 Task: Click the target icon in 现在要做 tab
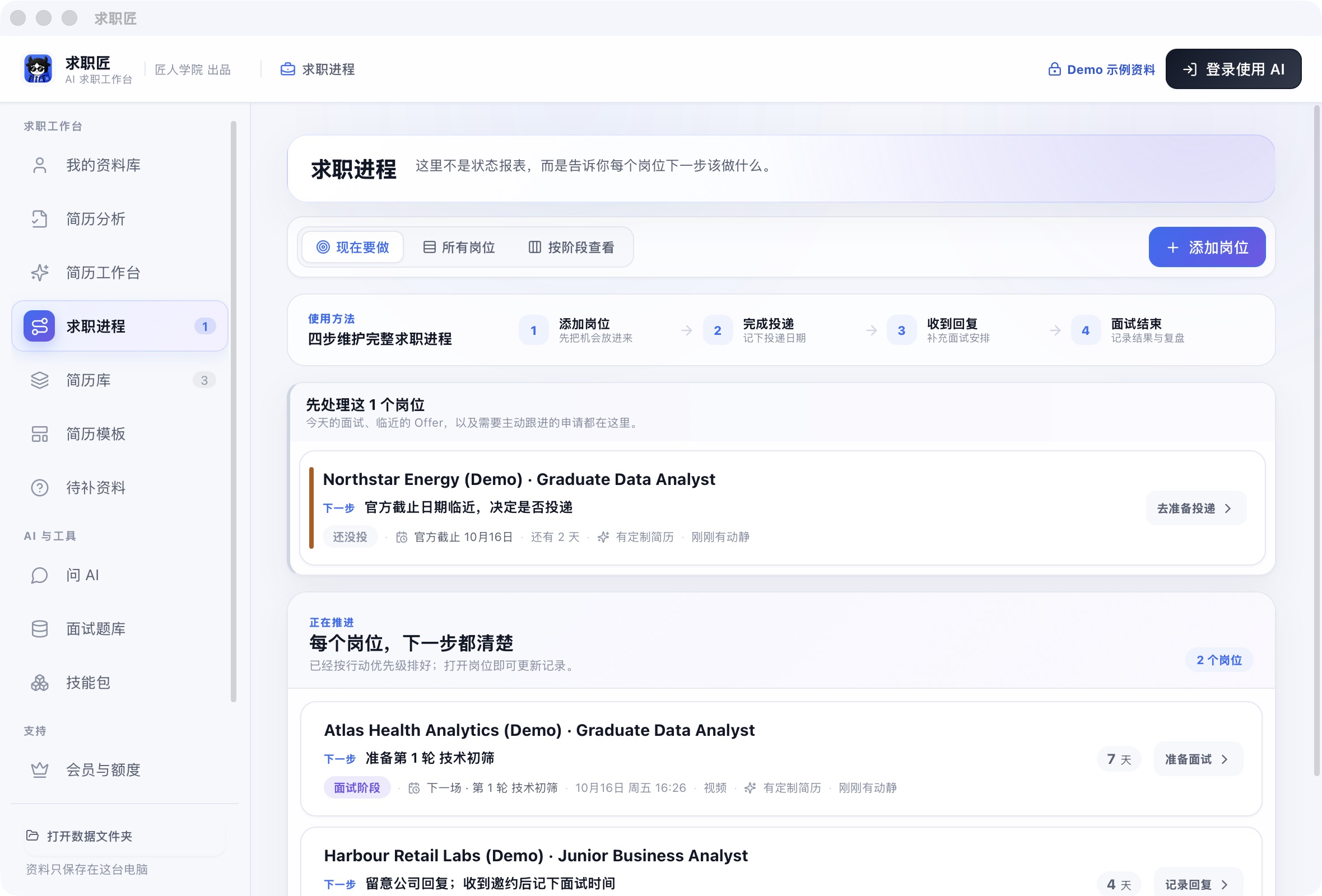pos(323,248)
